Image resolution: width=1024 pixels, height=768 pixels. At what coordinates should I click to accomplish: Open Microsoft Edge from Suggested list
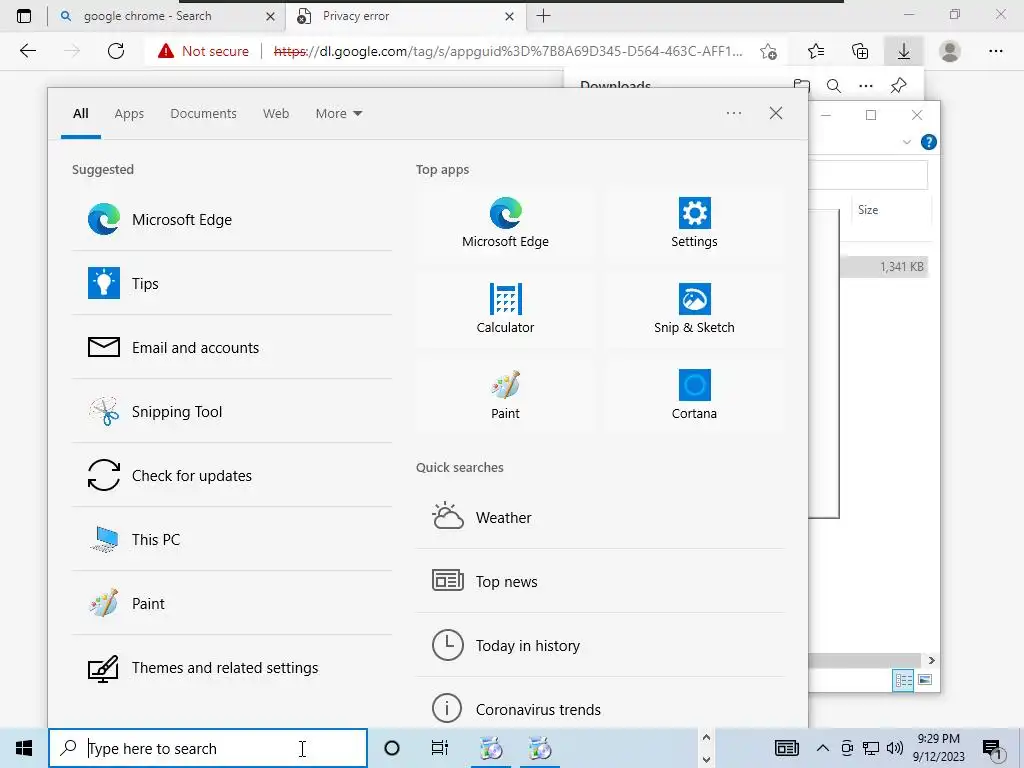tap(232, 219)
